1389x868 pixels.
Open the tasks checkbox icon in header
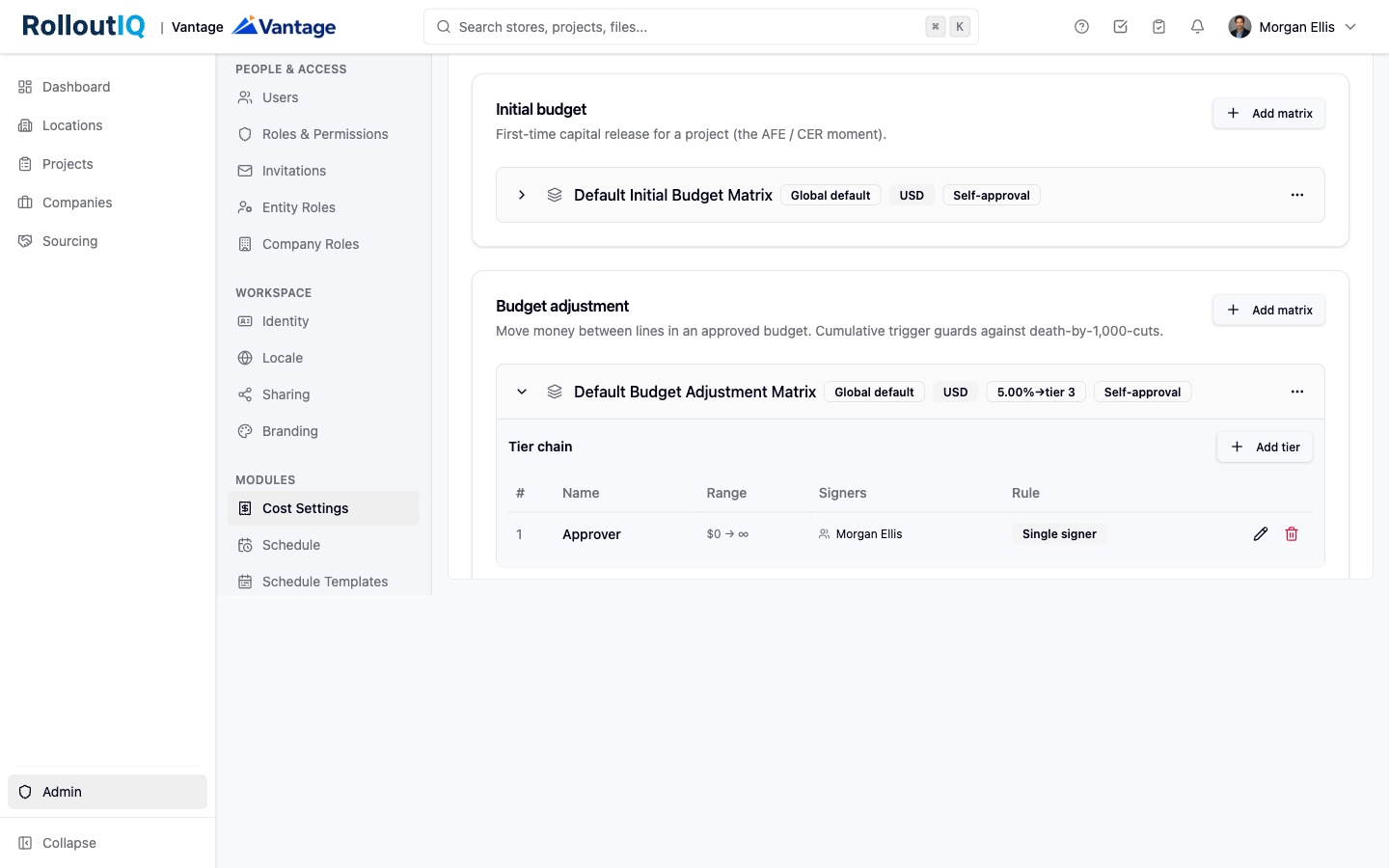(1120, 27)
